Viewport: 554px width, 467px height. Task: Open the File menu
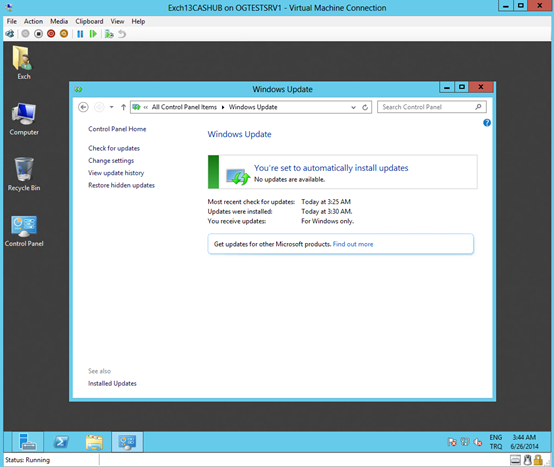[x=12, y=21]
